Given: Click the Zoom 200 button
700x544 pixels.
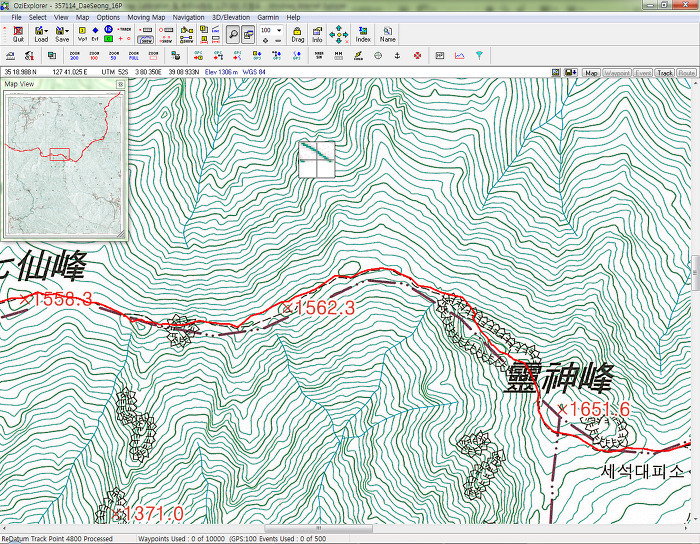Looking at the screenshot, I should (x=75, y=56).
